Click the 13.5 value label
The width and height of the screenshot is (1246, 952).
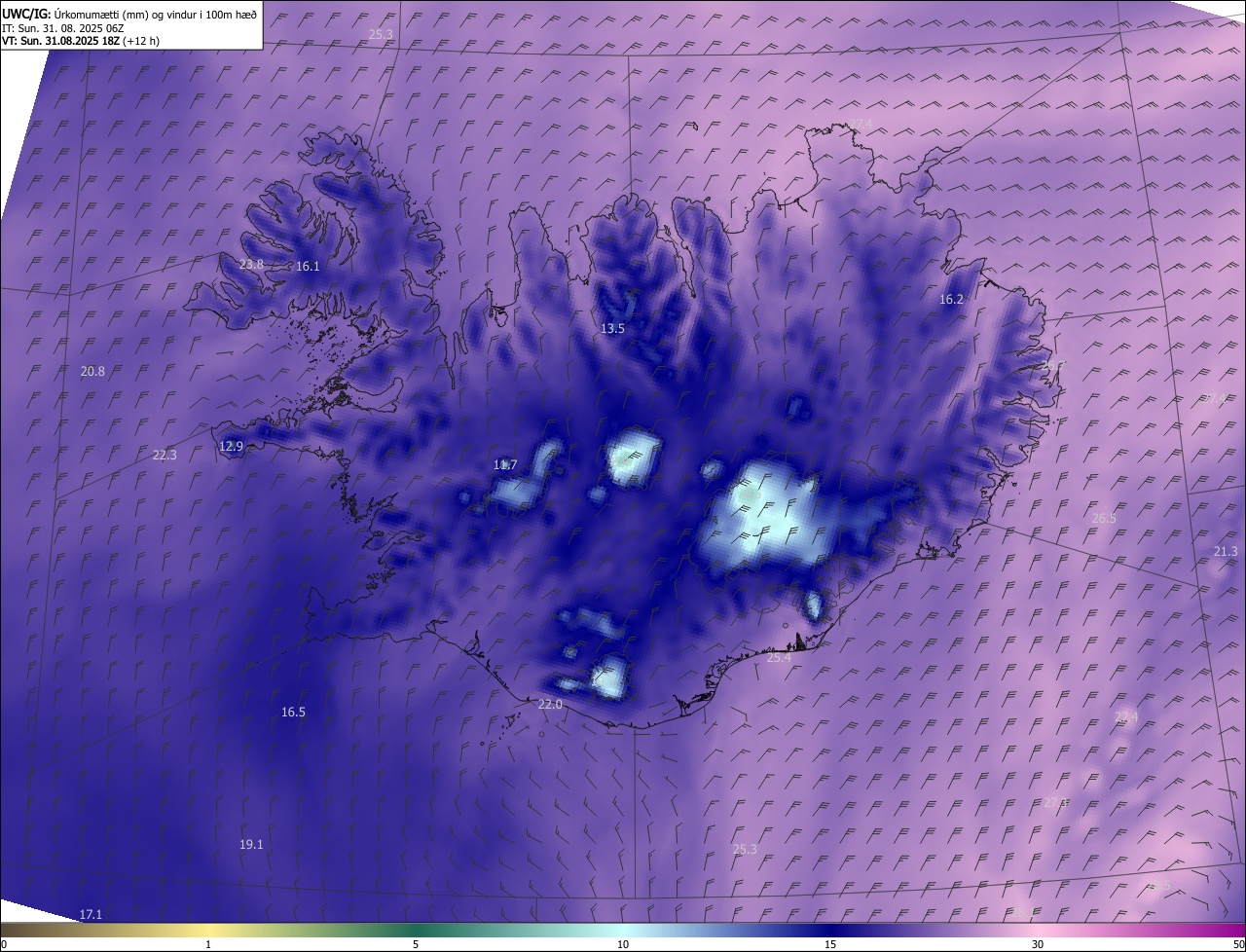(x=612, y=329)
